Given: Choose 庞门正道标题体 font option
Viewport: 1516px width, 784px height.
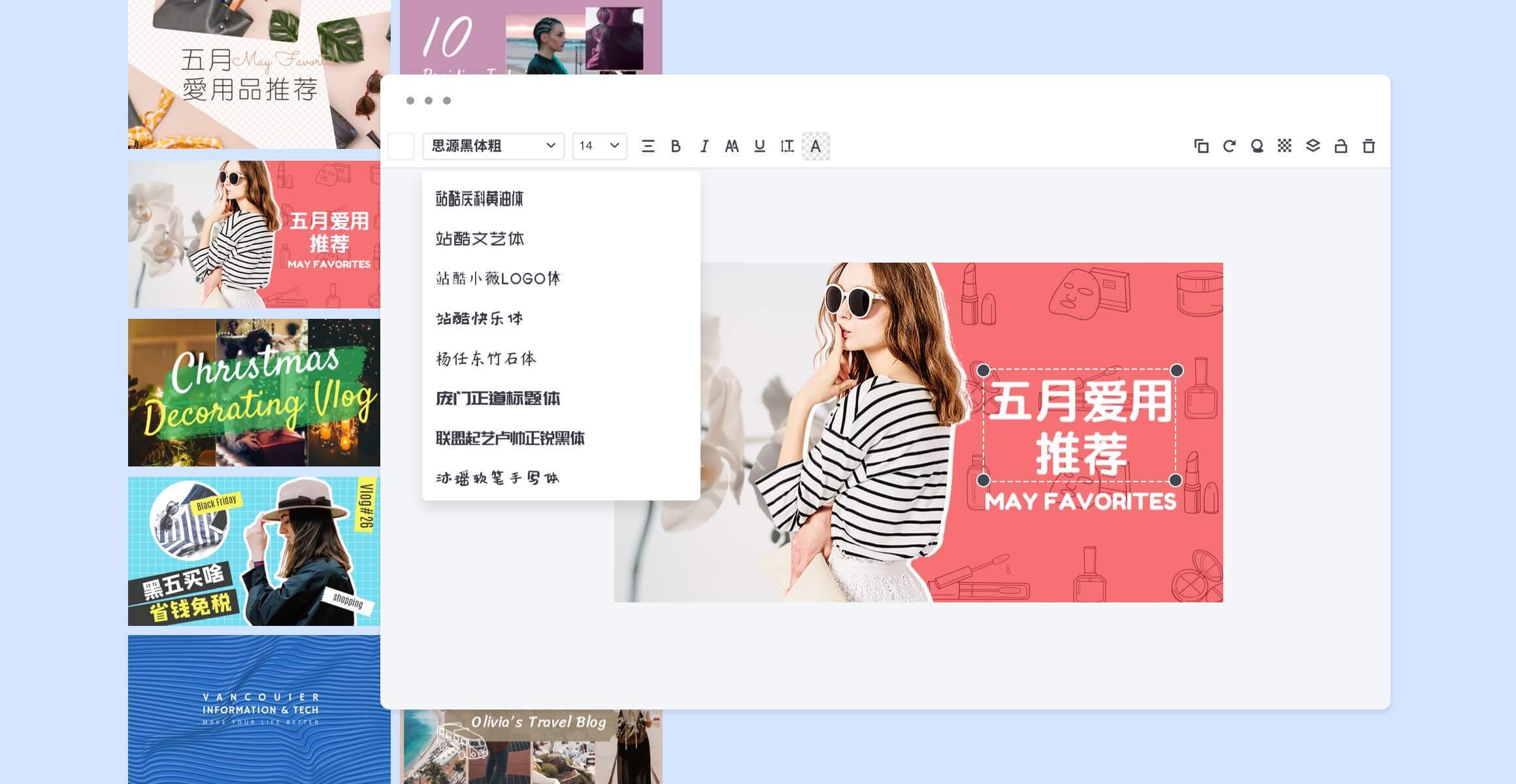Looking at the screenshot, I should (x=498, y=399).
